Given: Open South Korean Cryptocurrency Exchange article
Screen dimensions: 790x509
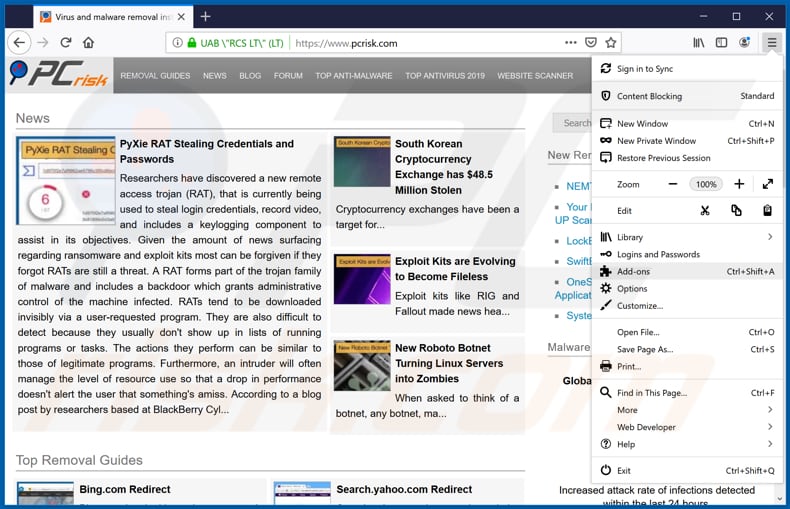Looking at the screenshot, I should (x=444, y=167).
